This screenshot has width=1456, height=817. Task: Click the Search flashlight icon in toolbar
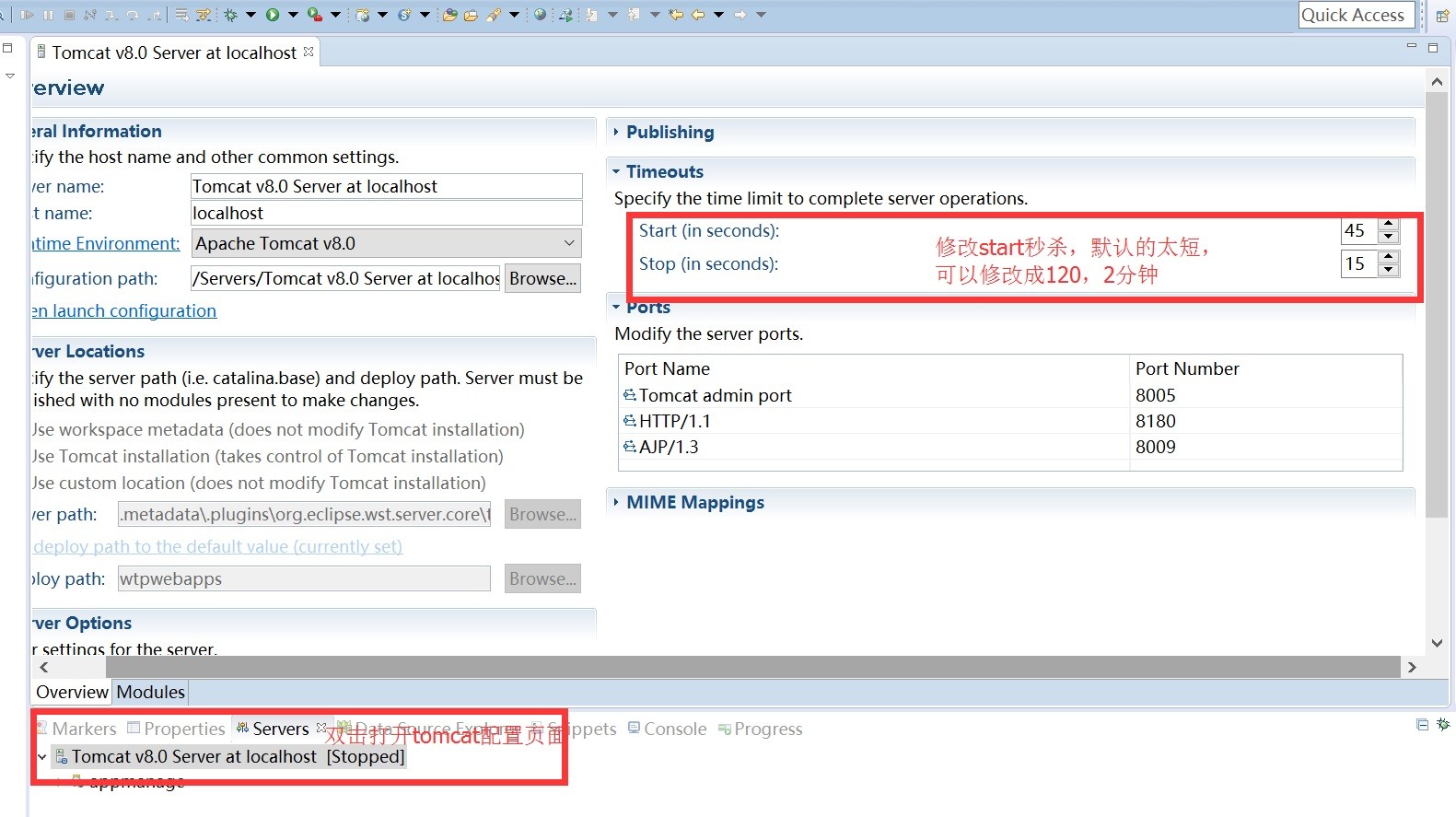click(494, 15)
